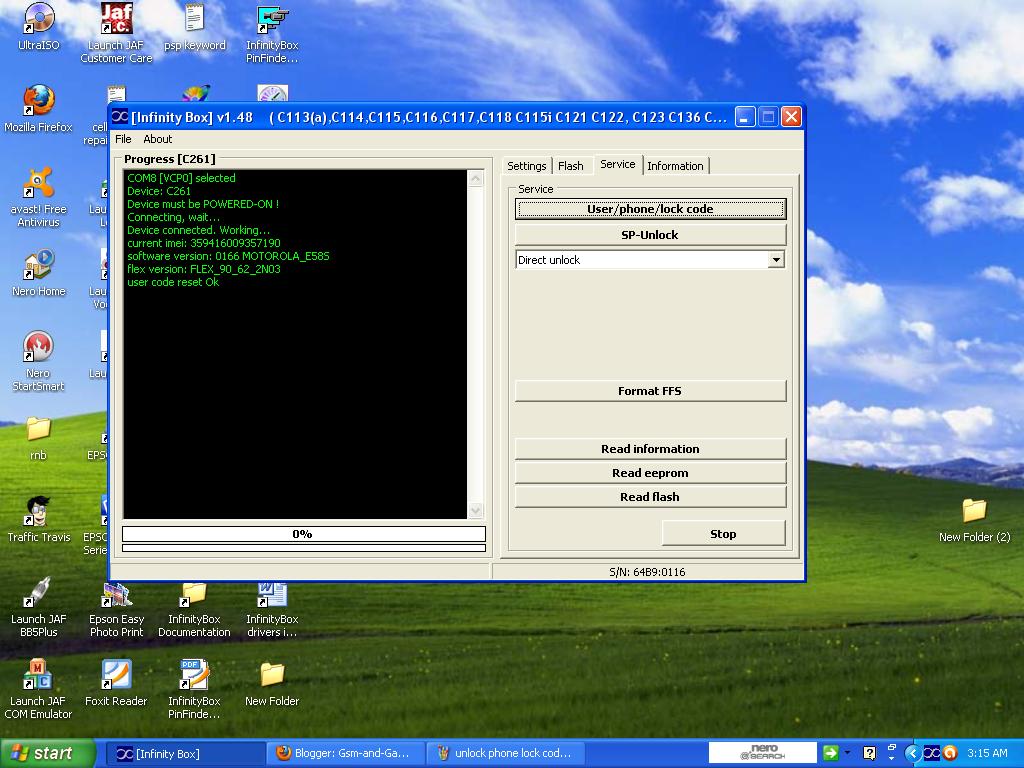The width and height of the screenshot is (1024, 768).
Task: Switch to Blogger Gsm-and-Ga taskbar window
Action: 346,754
